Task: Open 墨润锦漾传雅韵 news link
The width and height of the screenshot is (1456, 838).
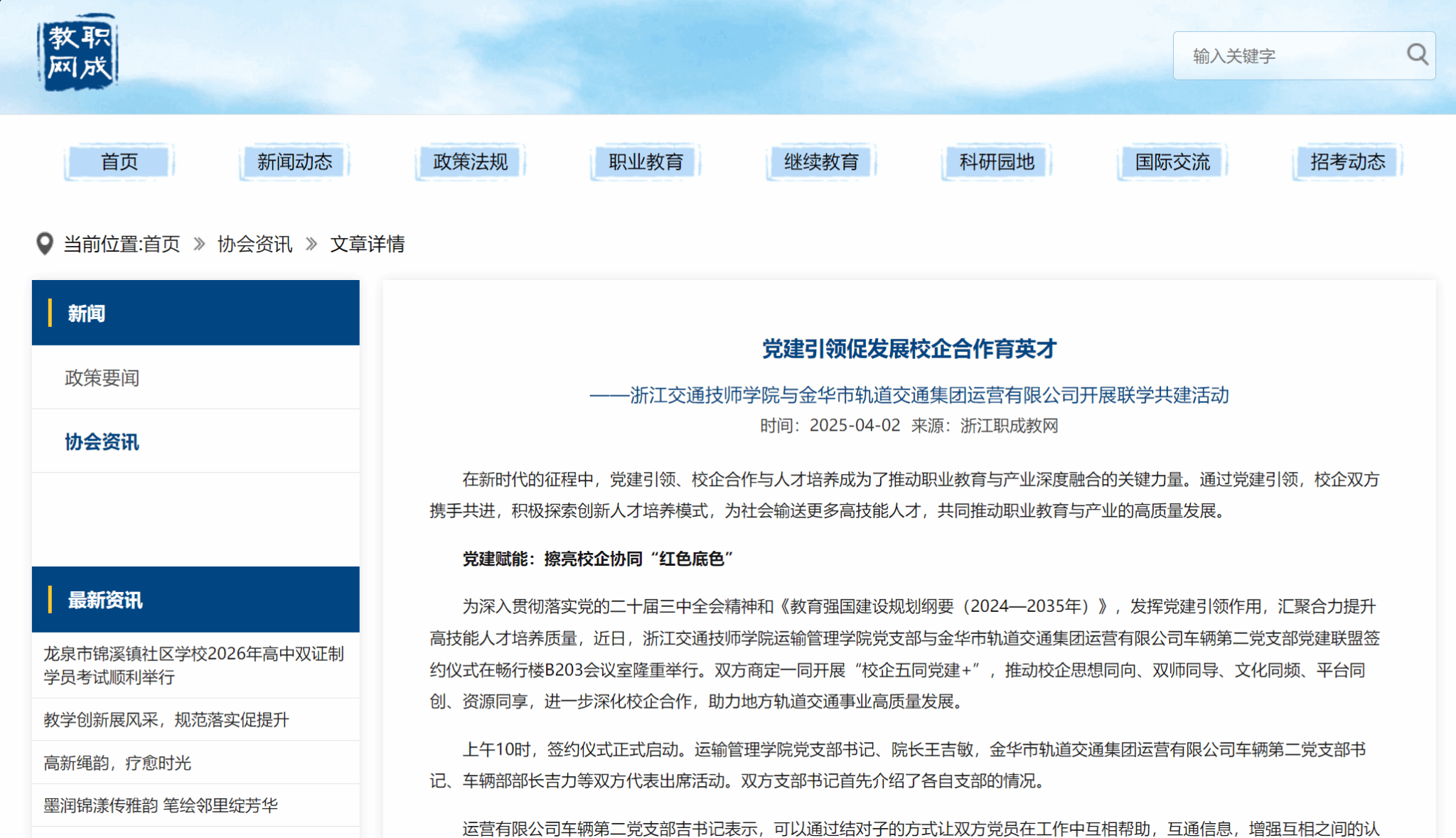Action: coord(161,806)
